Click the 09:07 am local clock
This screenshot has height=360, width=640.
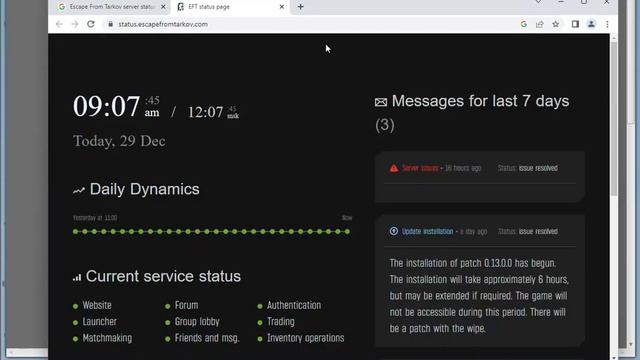tap(116, 107)
